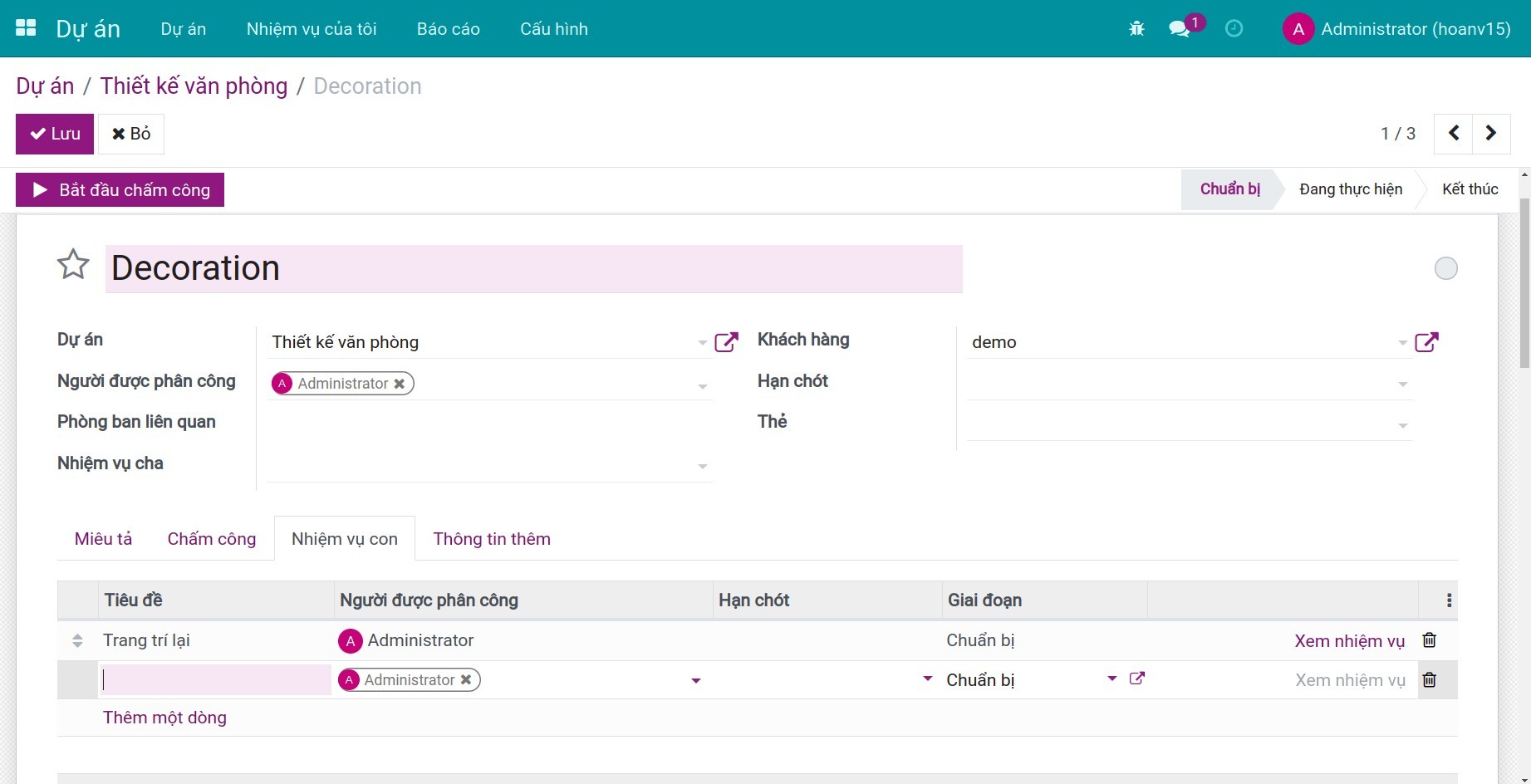This screenshot has width=1531, height=784.
Task: Toggle the gray kanban state circle
Action: pos(1445,268)
